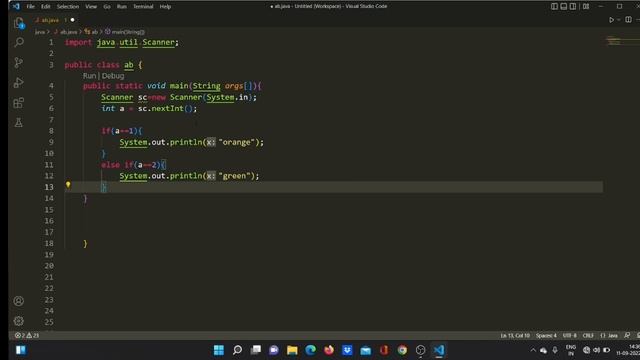Screen dimensions: 640x360
Task: Open File Explorer from taskbar
Action: click(292, 350)
